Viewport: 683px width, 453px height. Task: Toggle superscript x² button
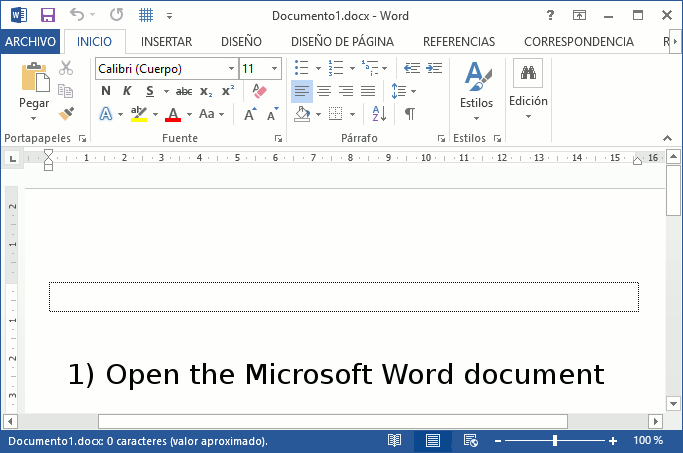click(228, 91)
